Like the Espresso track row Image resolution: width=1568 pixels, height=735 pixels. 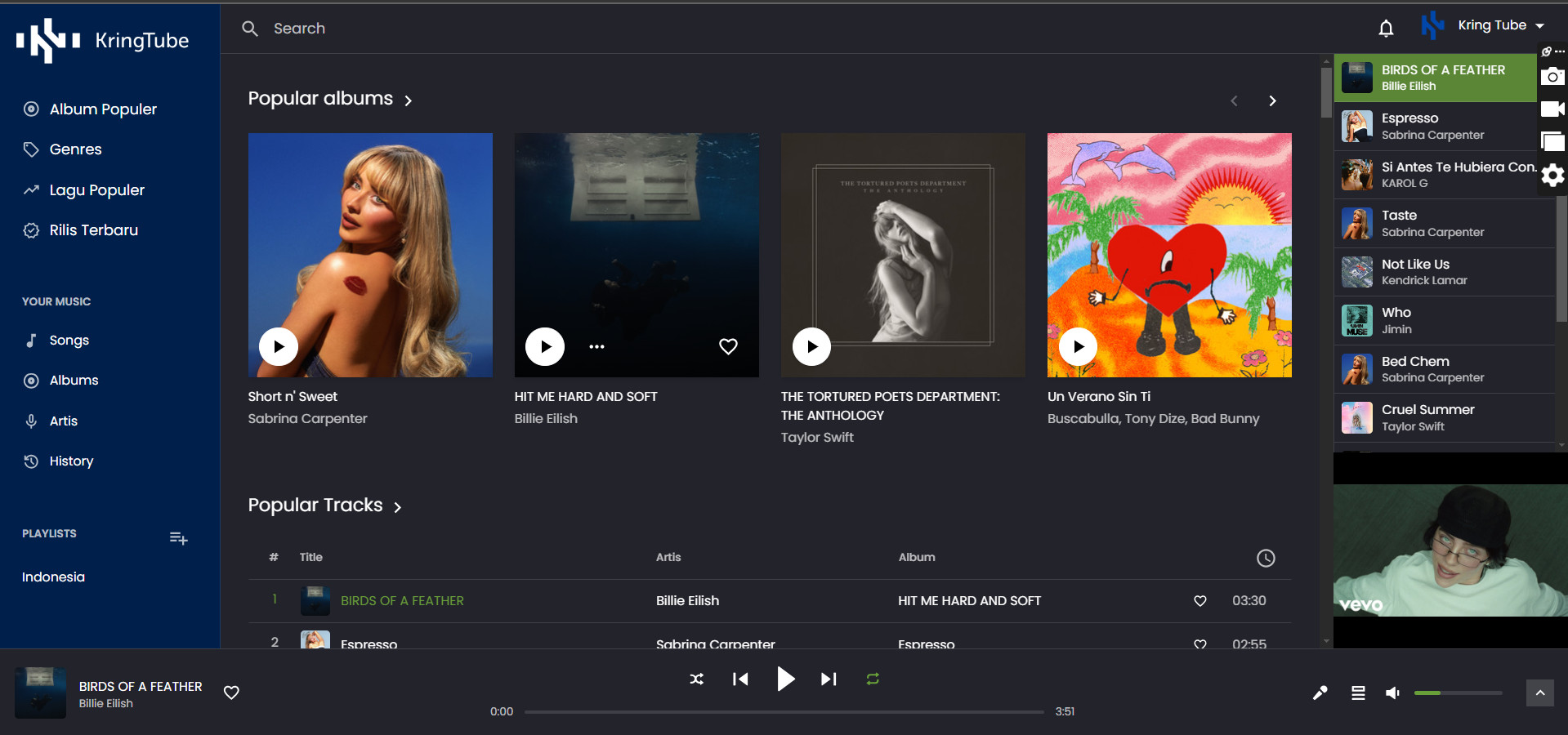click(x=1200, y=644)
